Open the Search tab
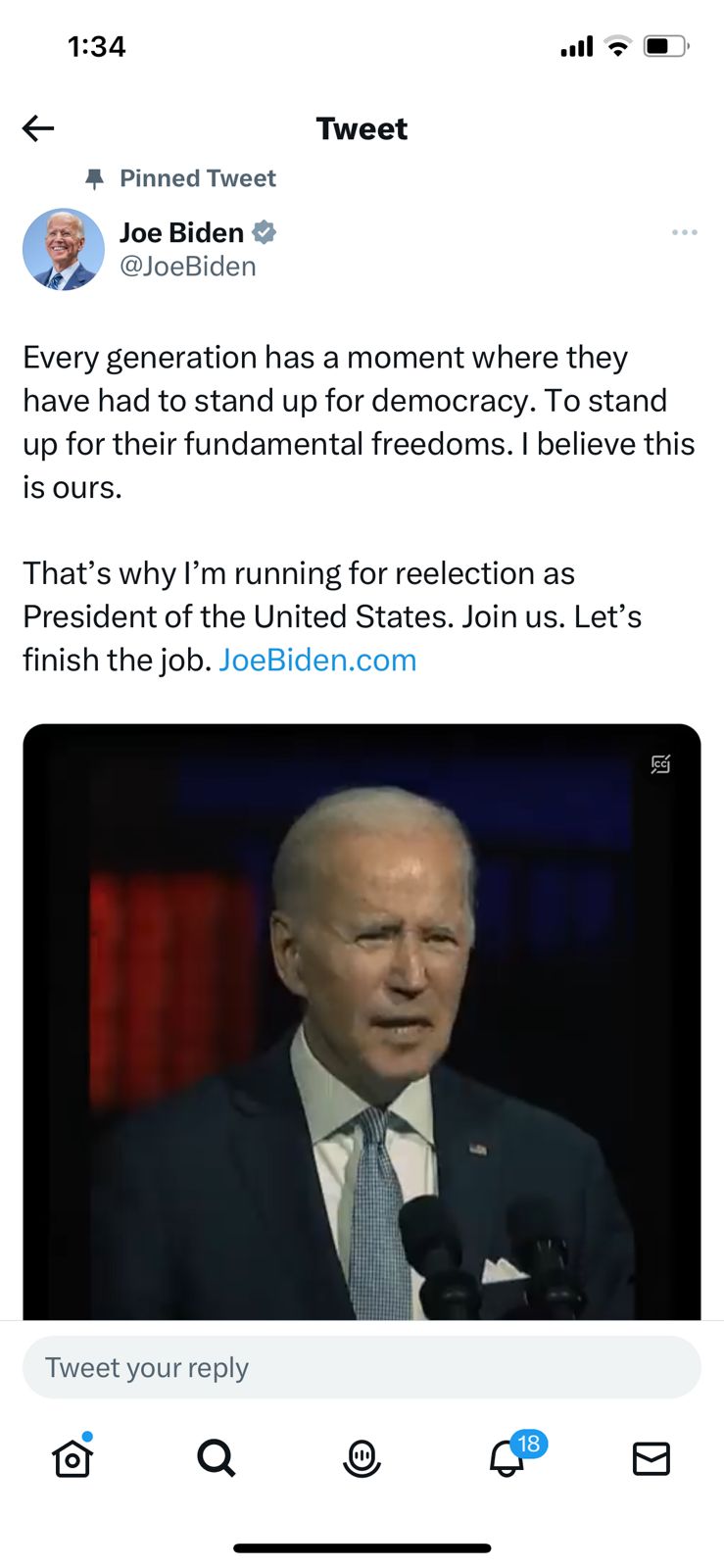The image size is (724, 1568). pos(217,1458)
